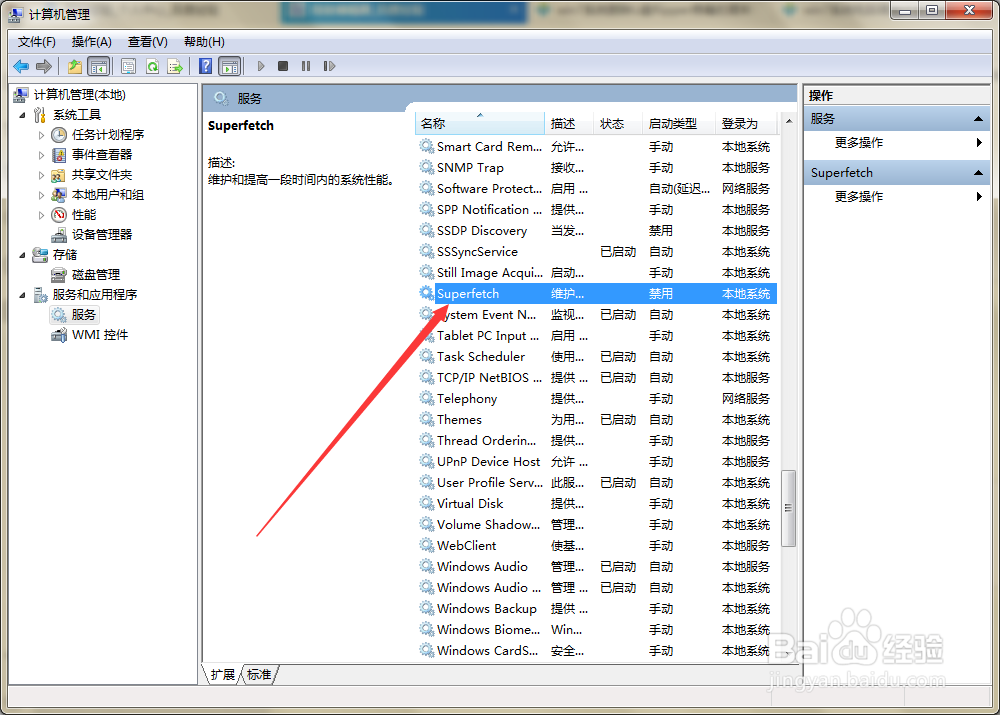Expand the 本地用户和组 tree node
Image resolution: width=1000 pixels, height=715 pixels.
point(41,195)
